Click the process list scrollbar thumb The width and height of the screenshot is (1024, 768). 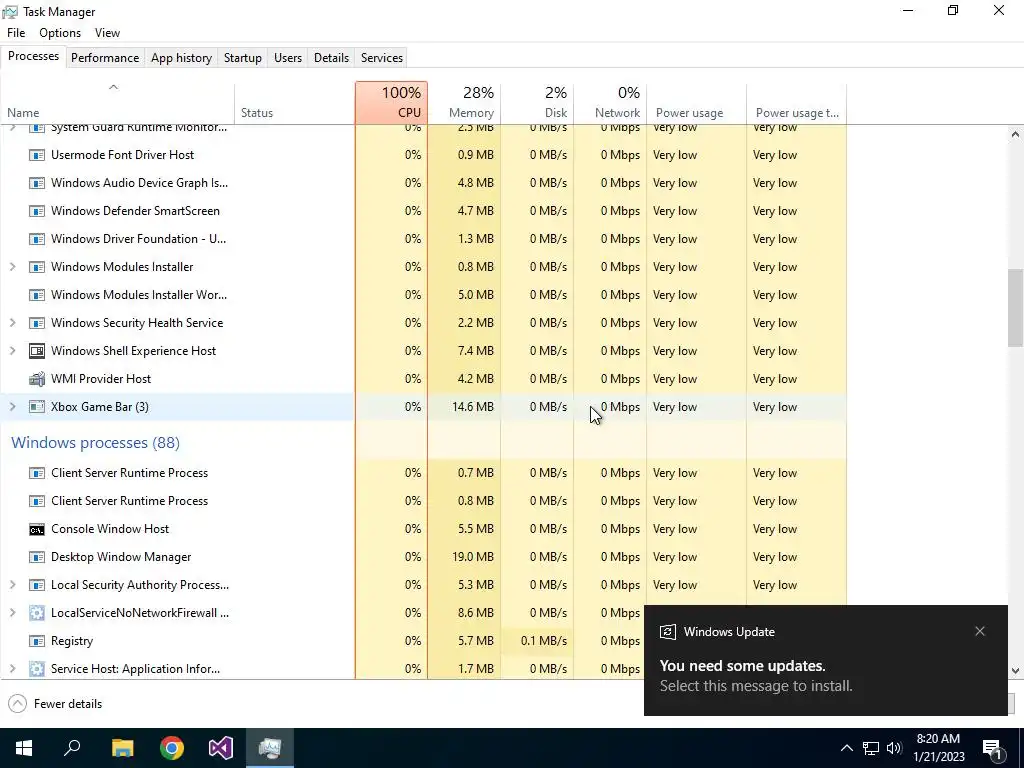1015,308
